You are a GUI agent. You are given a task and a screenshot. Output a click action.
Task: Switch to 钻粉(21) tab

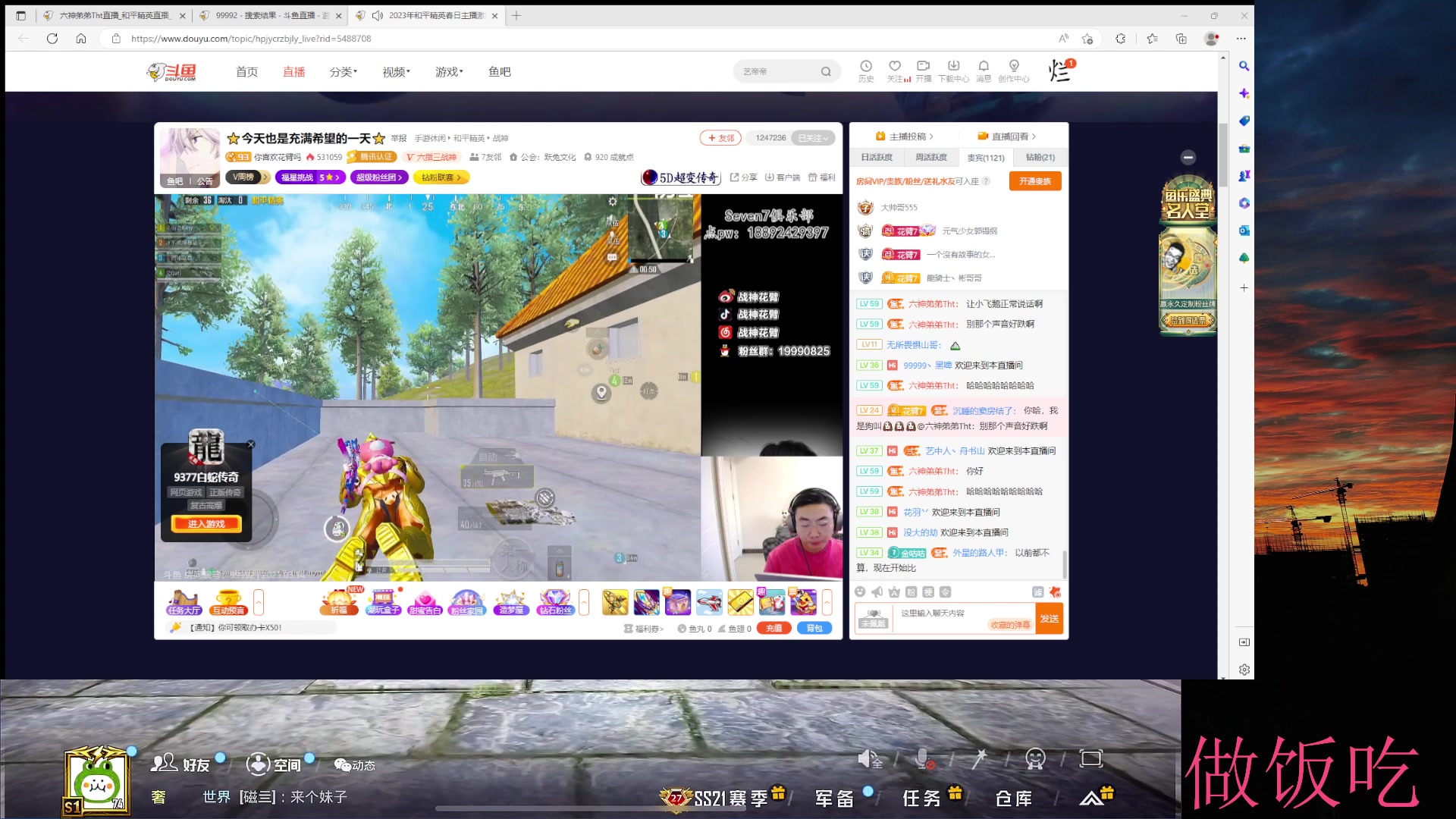pos(1040,157)
